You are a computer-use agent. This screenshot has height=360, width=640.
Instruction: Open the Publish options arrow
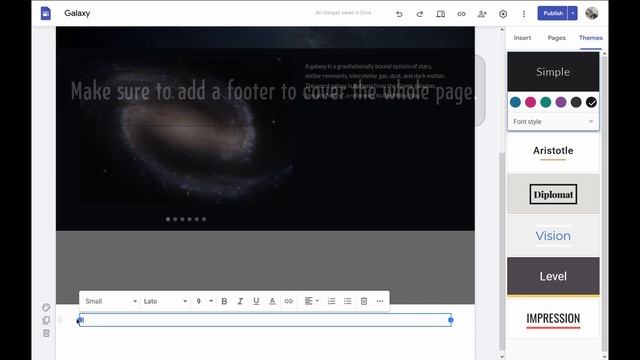pos(573,13)
